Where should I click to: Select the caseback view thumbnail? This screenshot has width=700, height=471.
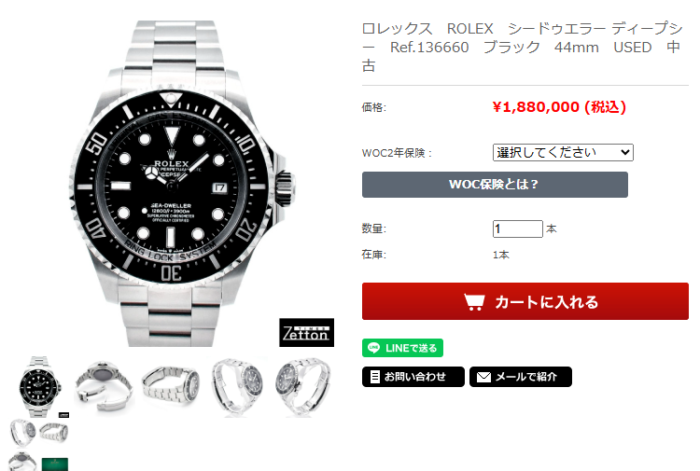[103, 387]
